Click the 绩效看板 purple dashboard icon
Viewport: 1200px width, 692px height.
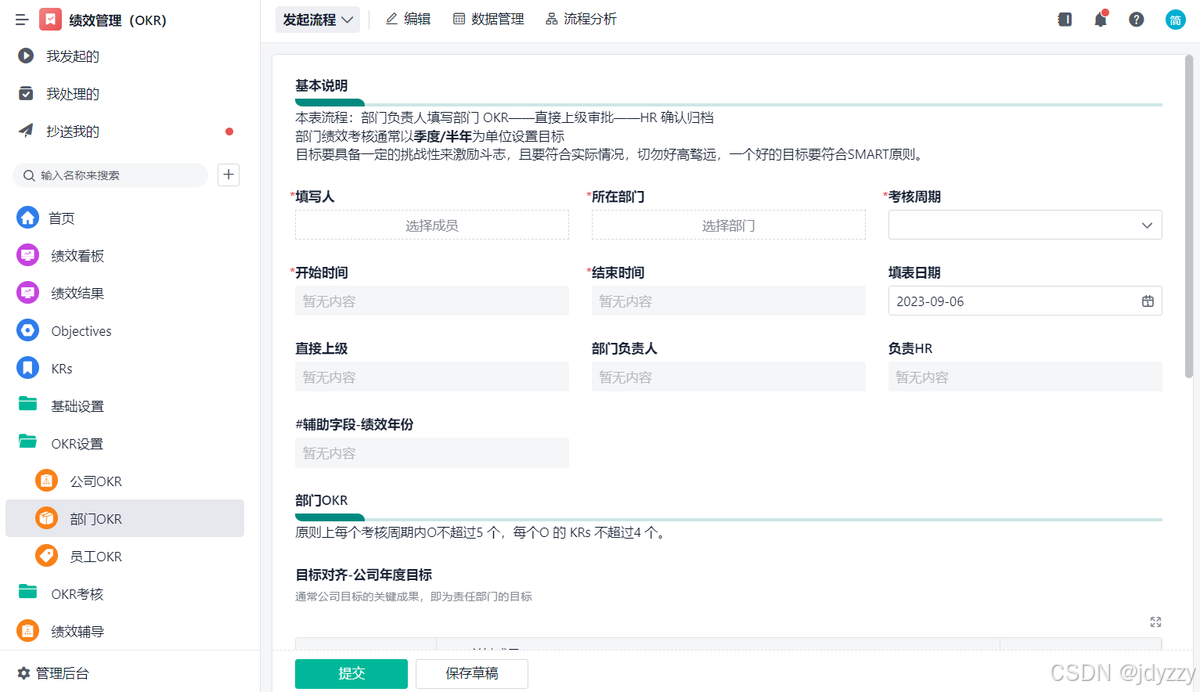[x=28, y=256]
